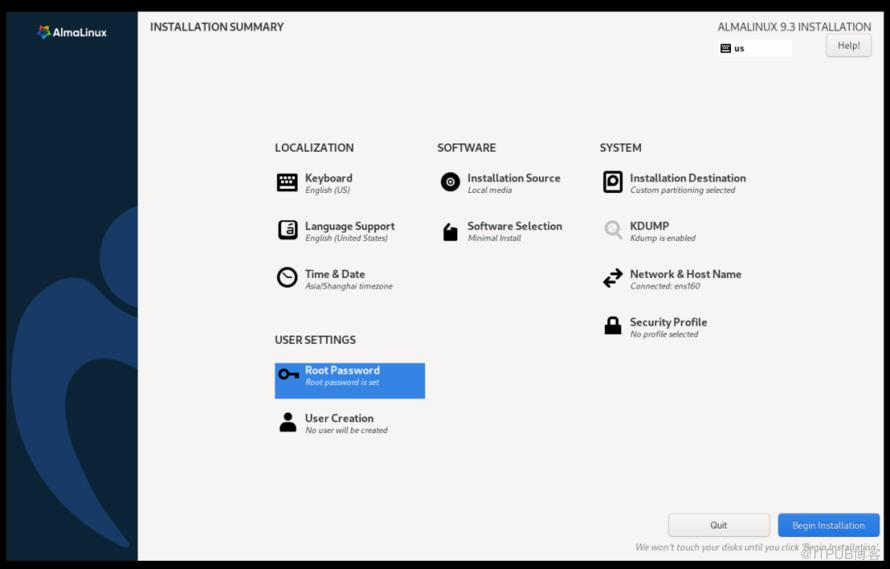Click the LOCALIZATION section heading

[314, 148]
